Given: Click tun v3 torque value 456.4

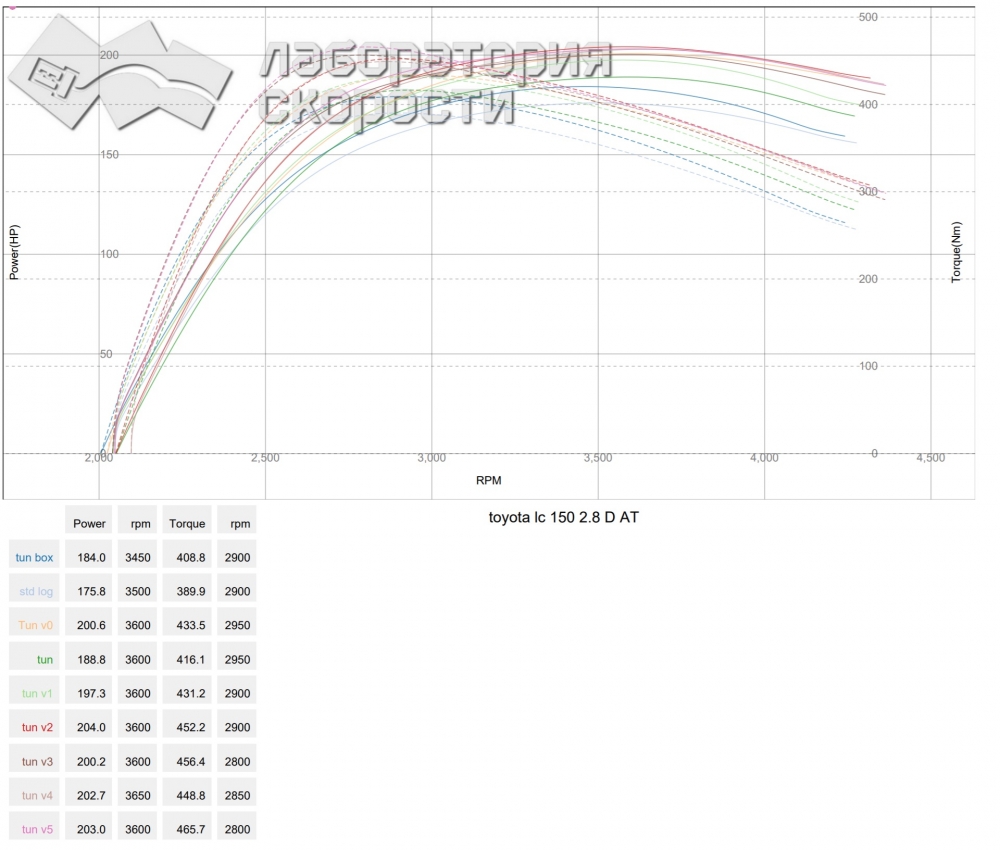Looking at the screenshot, I should [191, 761].
